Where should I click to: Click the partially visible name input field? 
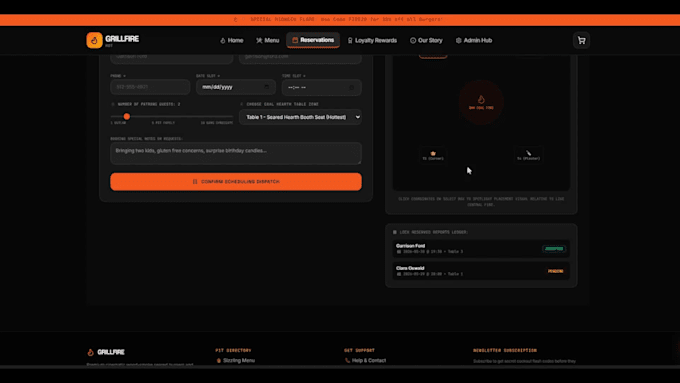tap(172, 59)
